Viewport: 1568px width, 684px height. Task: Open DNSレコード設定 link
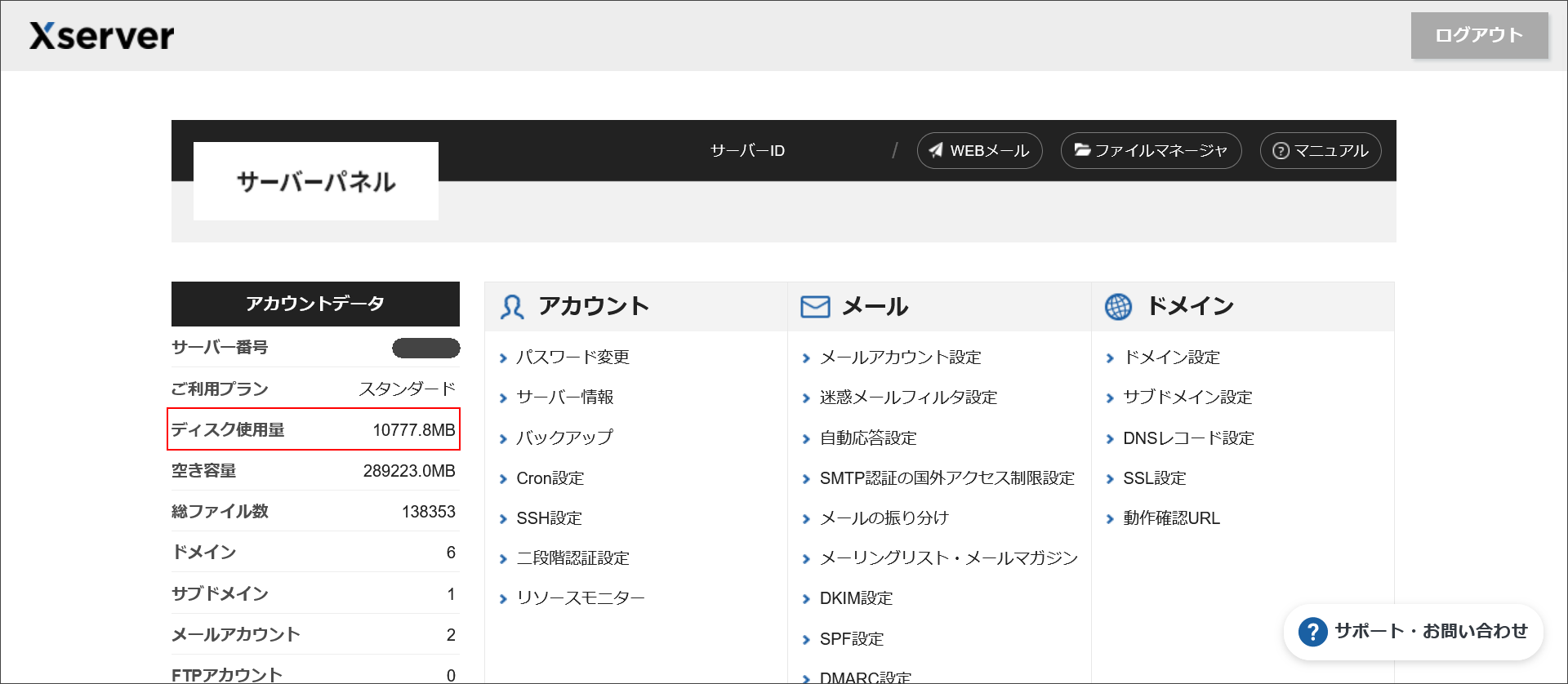(x=1188, y=438)
